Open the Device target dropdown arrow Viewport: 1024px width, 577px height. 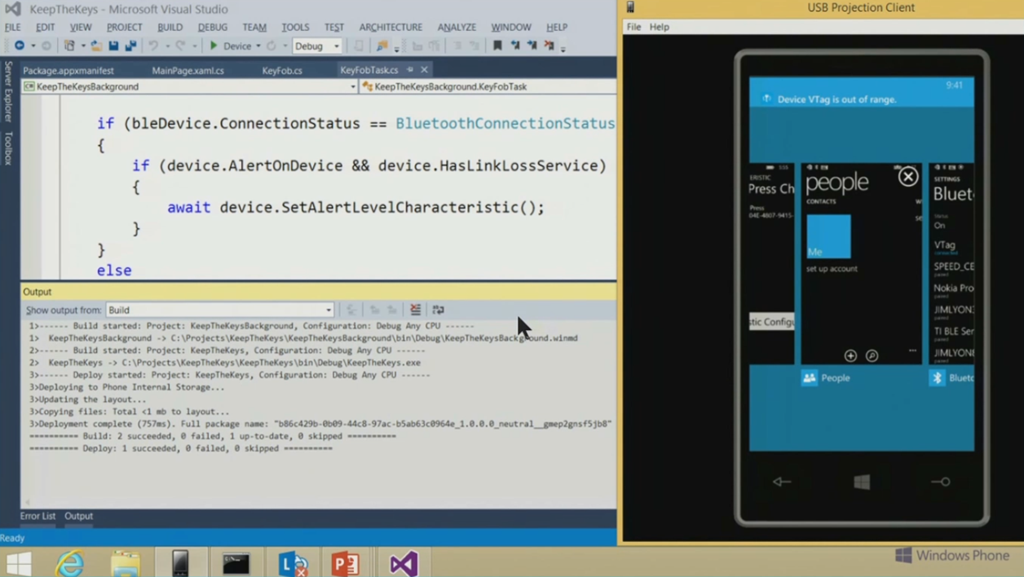click(258, 46)
